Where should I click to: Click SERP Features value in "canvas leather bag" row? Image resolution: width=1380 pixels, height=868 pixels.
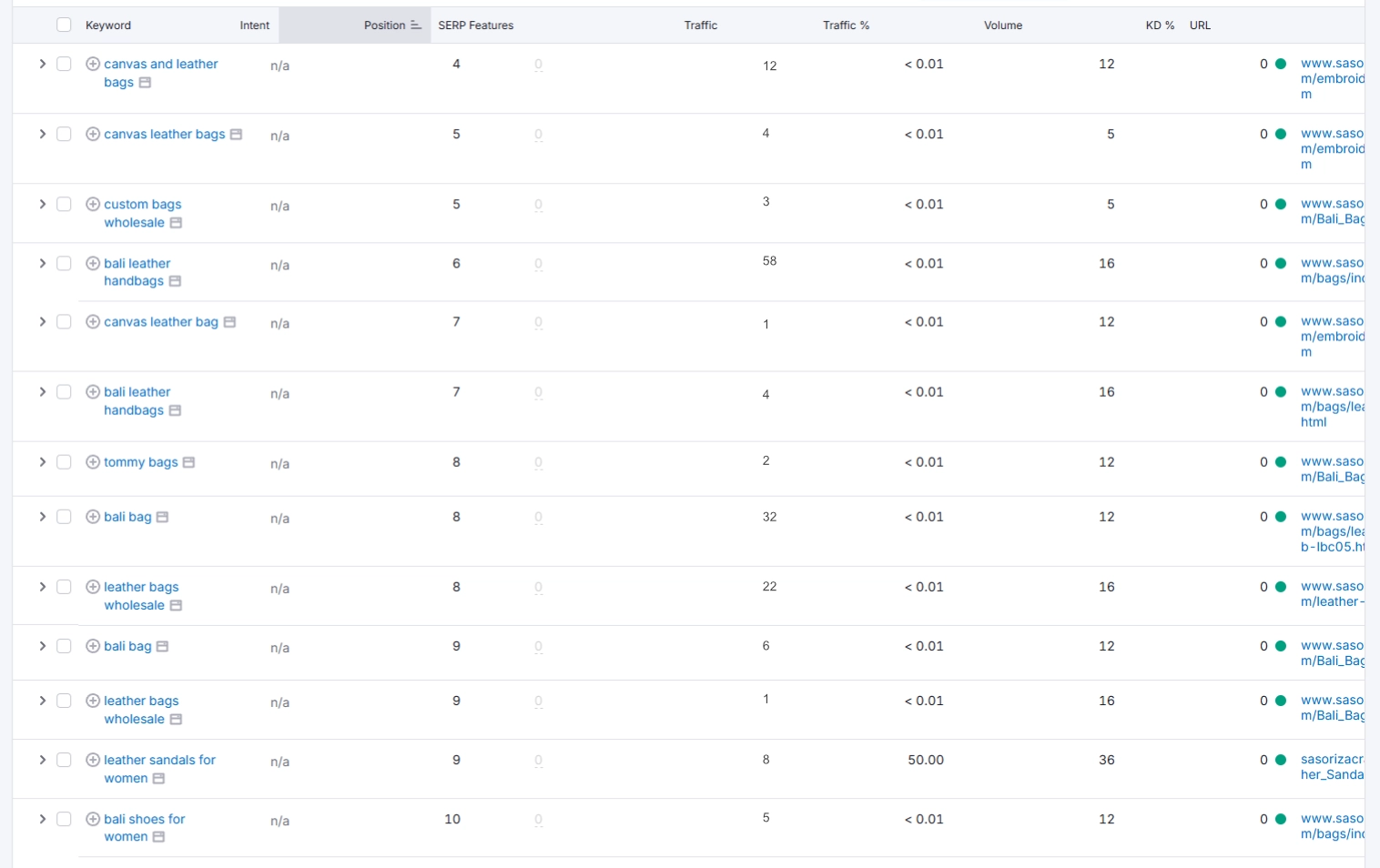coord(538,322)
